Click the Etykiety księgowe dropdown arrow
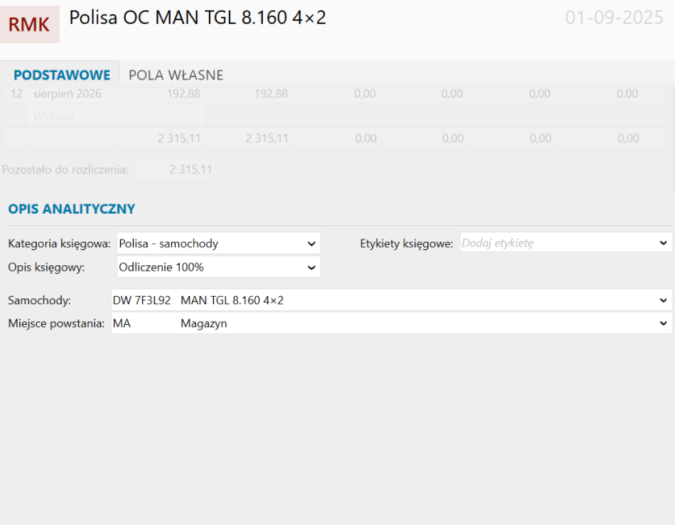Viewport: 675px width, 525px height. pos(663,243)
